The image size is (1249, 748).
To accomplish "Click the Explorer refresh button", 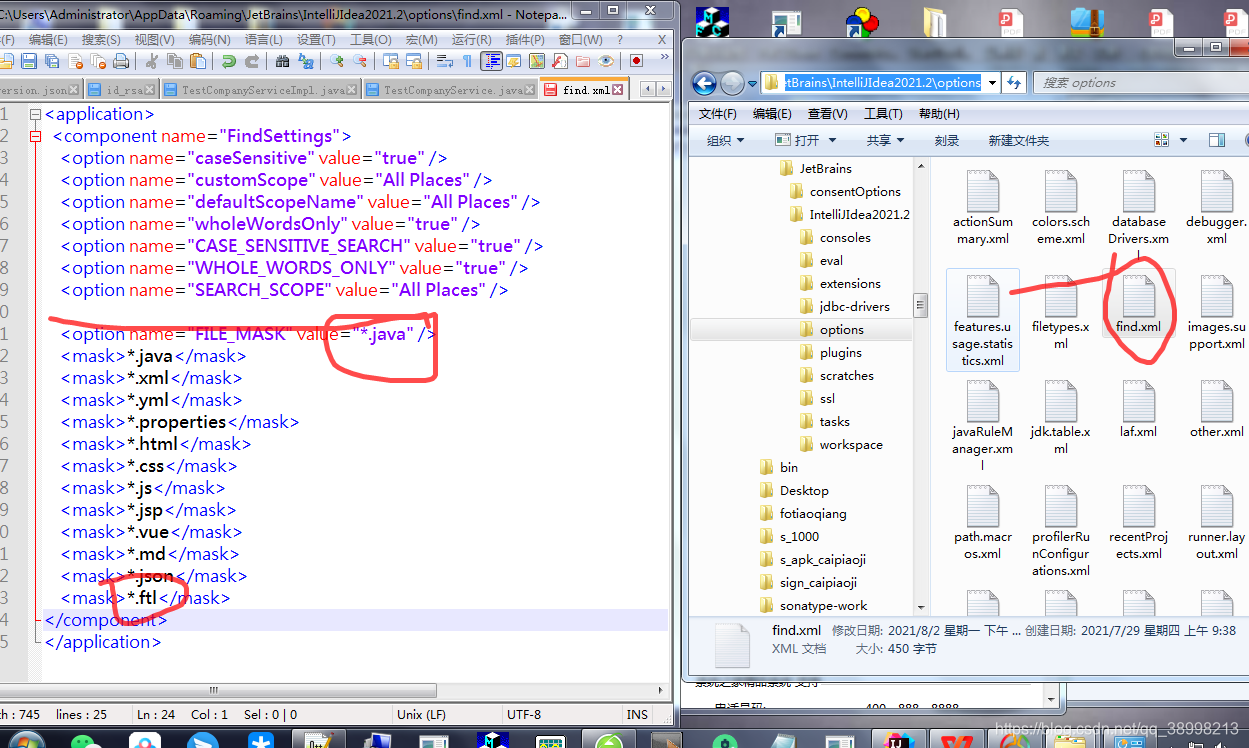I will (x=1014, y=83).
